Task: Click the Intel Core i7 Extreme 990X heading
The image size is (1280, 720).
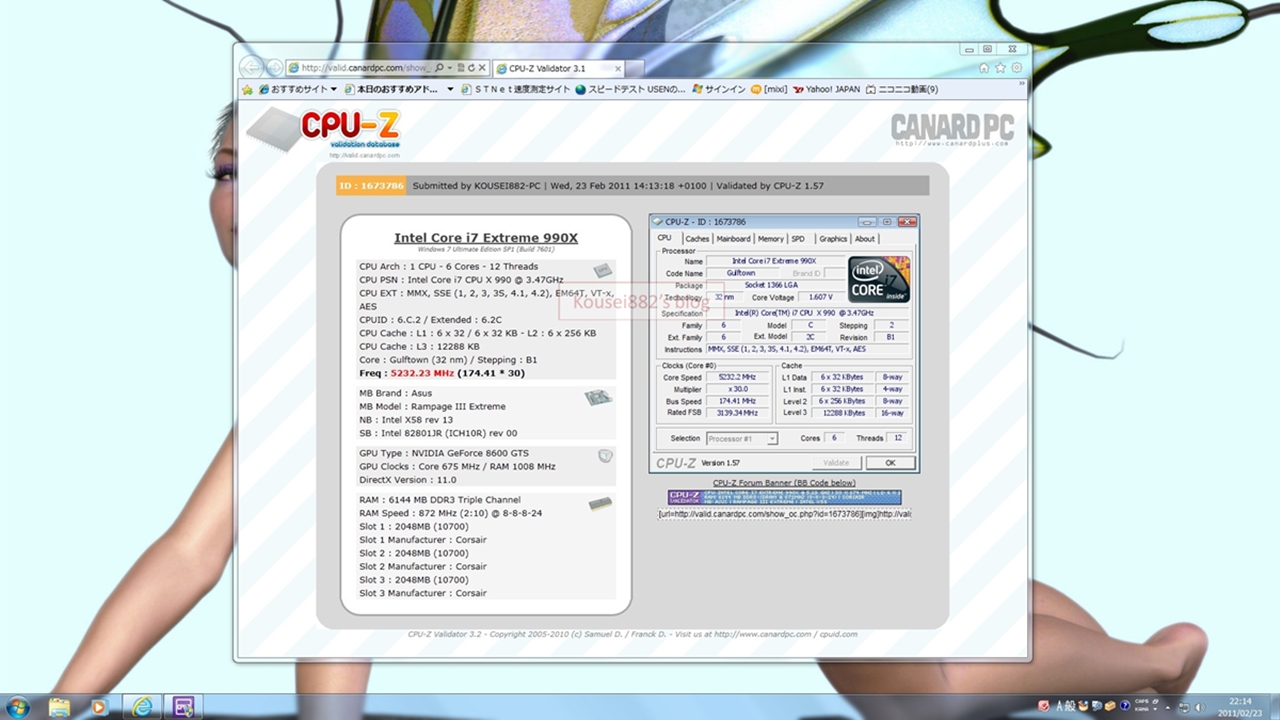Action: pos(486,238)
